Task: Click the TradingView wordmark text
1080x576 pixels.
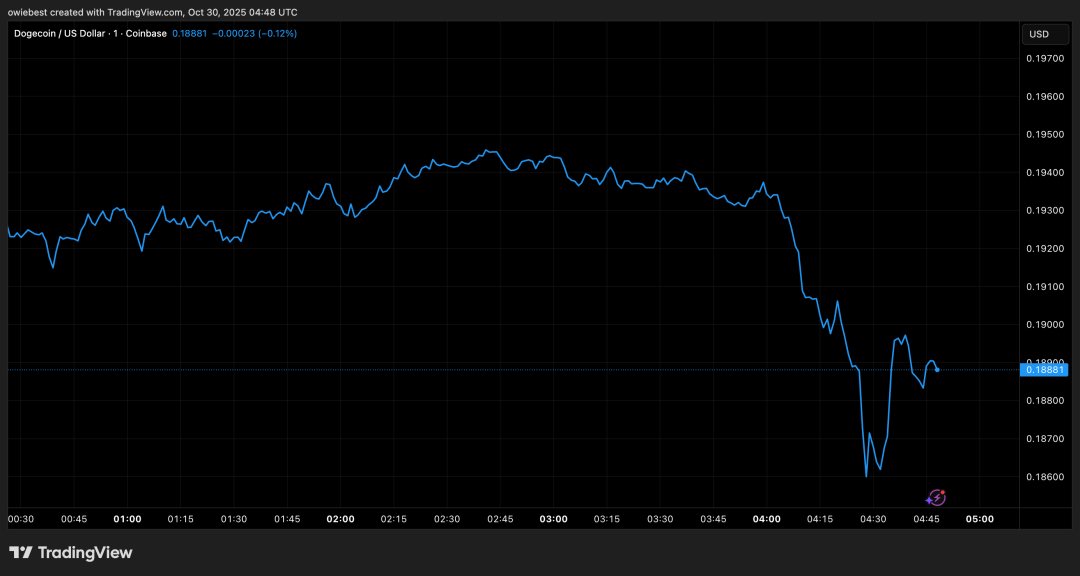Action: tap(84, 553)
